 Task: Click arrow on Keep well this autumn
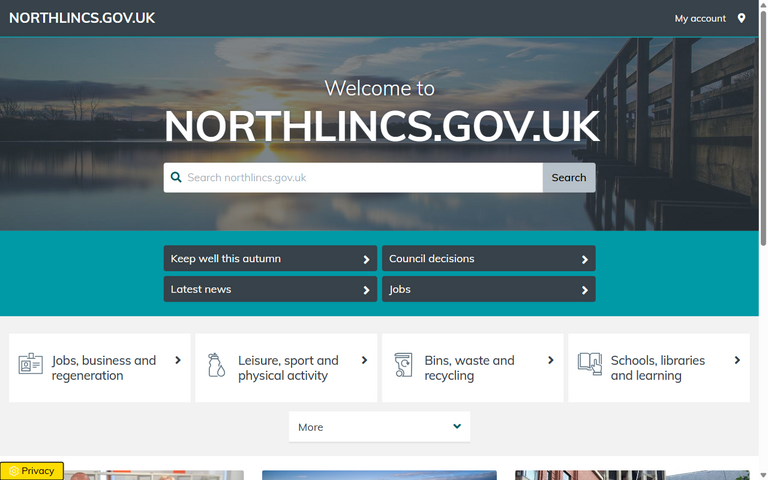tap(366, 259)
